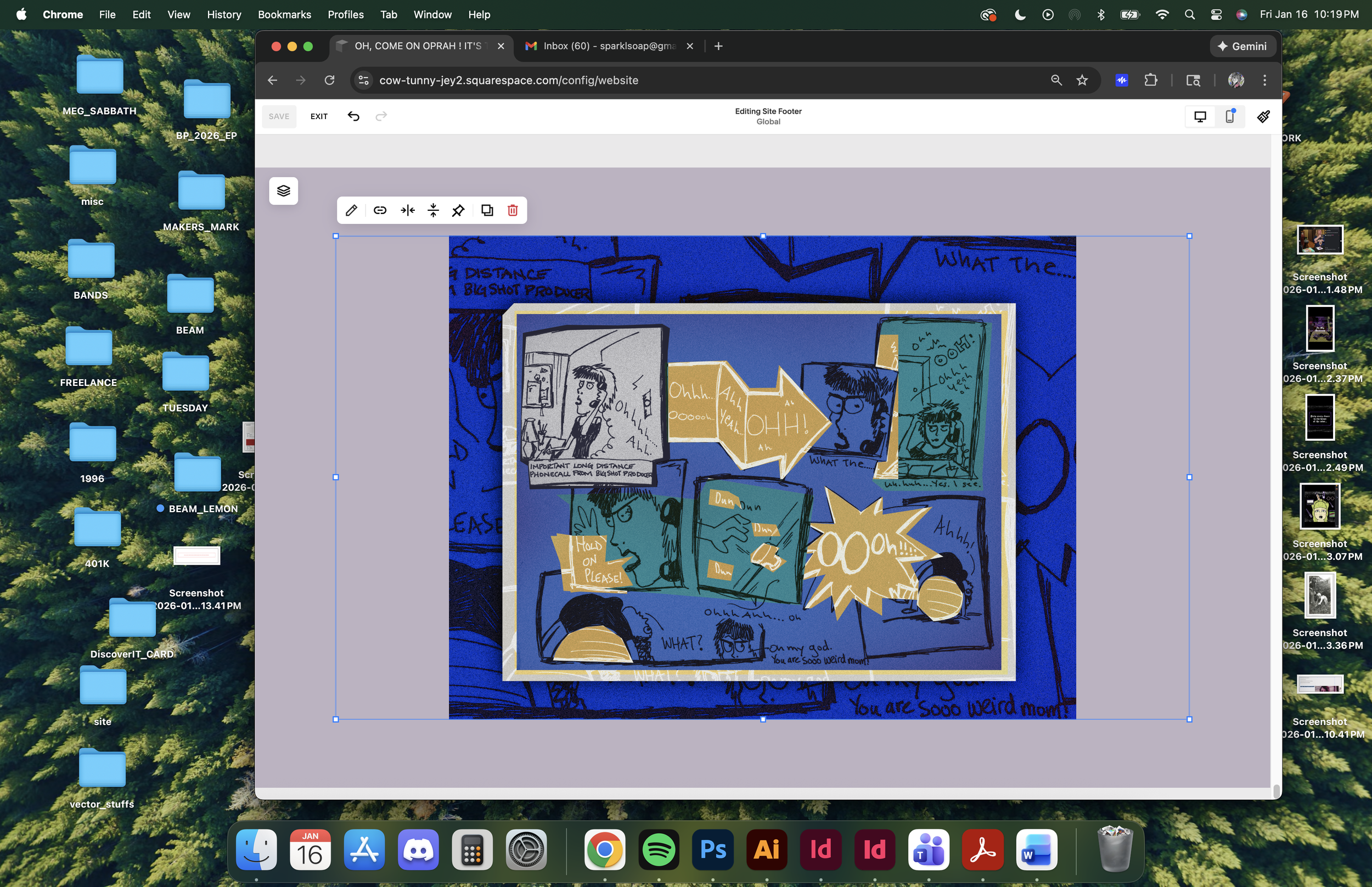The height and width of the screenshot is (887, 1372).
Task: Switch to mobile view preview
Action: point(1229,116)
